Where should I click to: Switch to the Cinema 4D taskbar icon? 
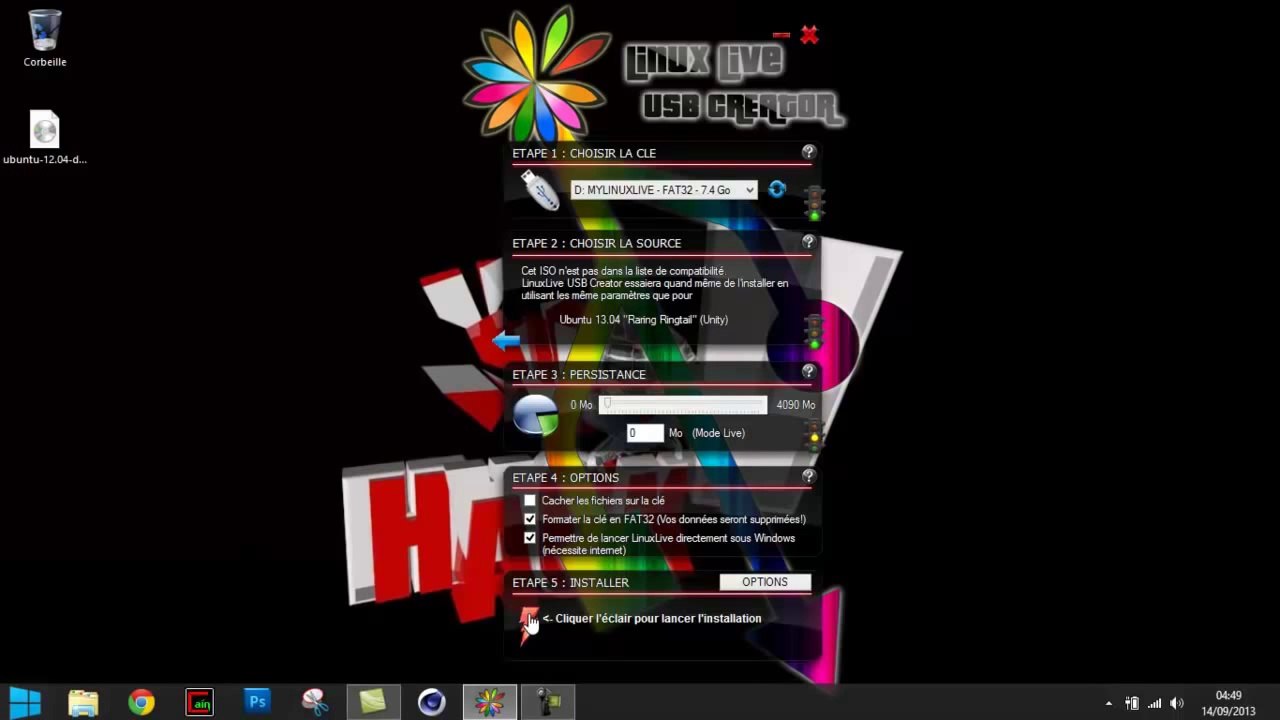click(431, 702)
